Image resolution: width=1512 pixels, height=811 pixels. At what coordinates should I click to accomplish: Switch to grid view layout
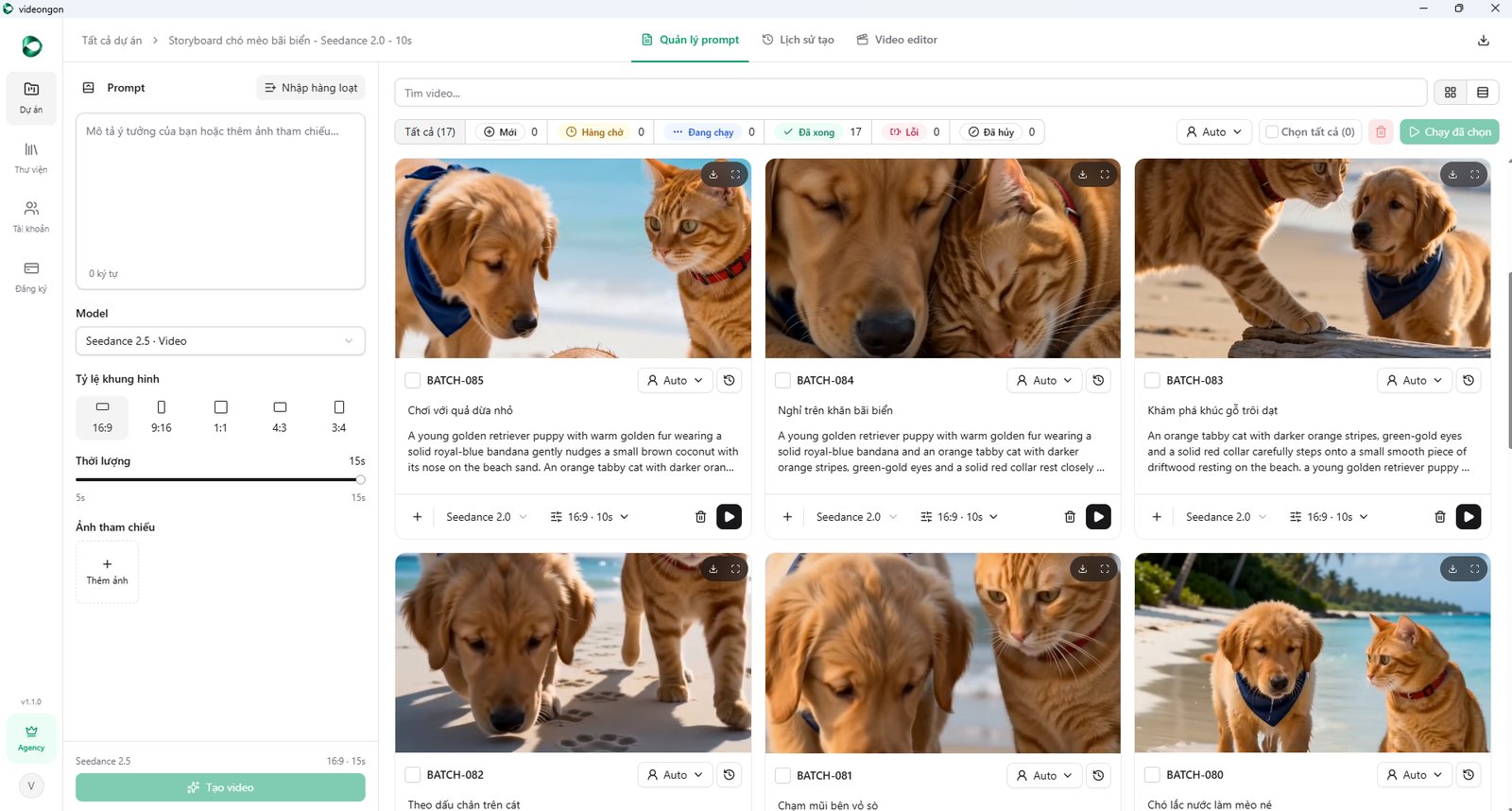point(1451,93)
